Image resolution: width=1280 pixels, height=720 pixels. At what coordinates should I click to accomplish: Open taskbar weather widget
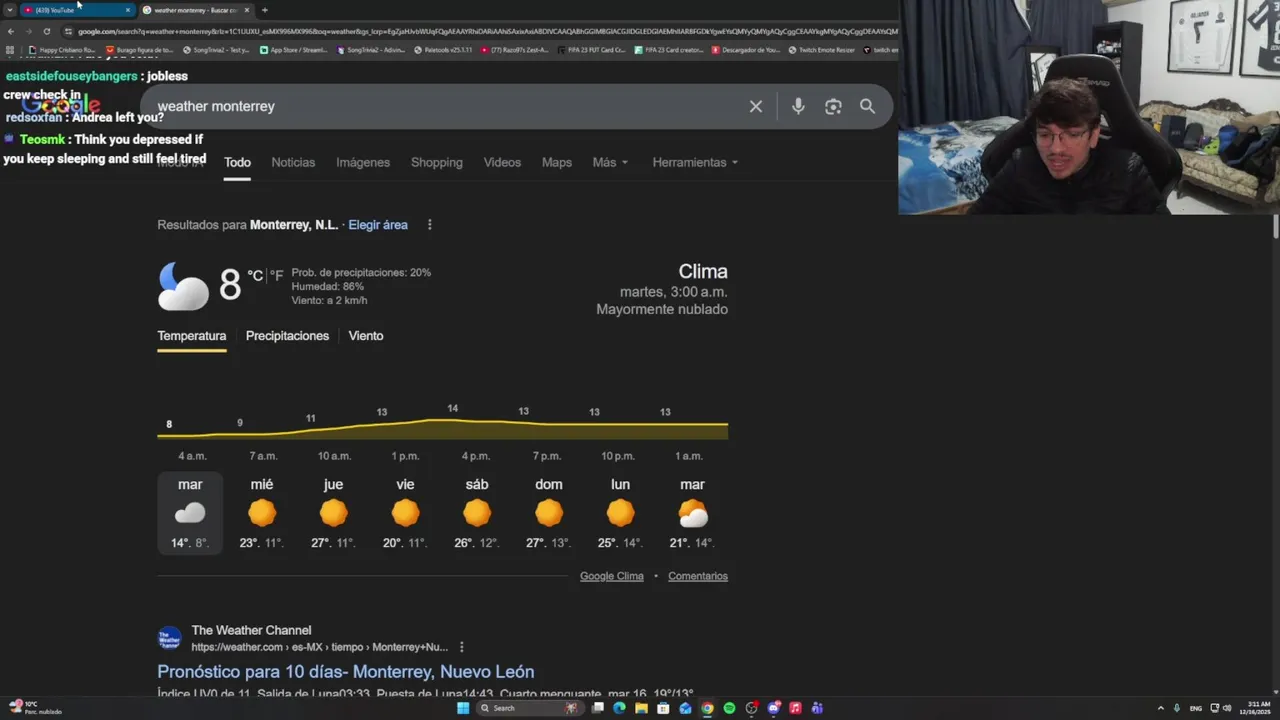[35, 708]
